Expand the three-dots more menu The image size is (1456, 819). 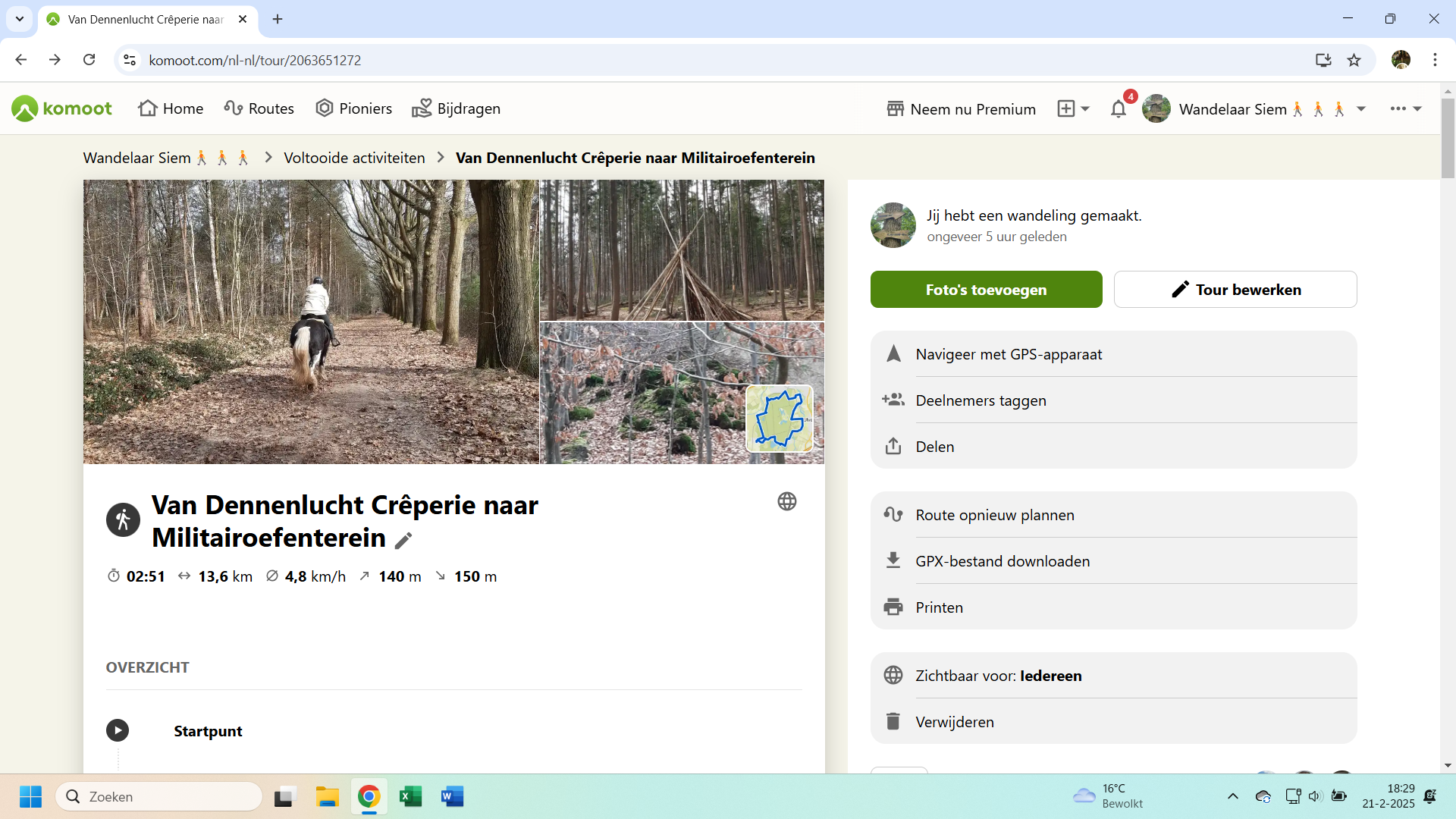tap(1405, 109)
